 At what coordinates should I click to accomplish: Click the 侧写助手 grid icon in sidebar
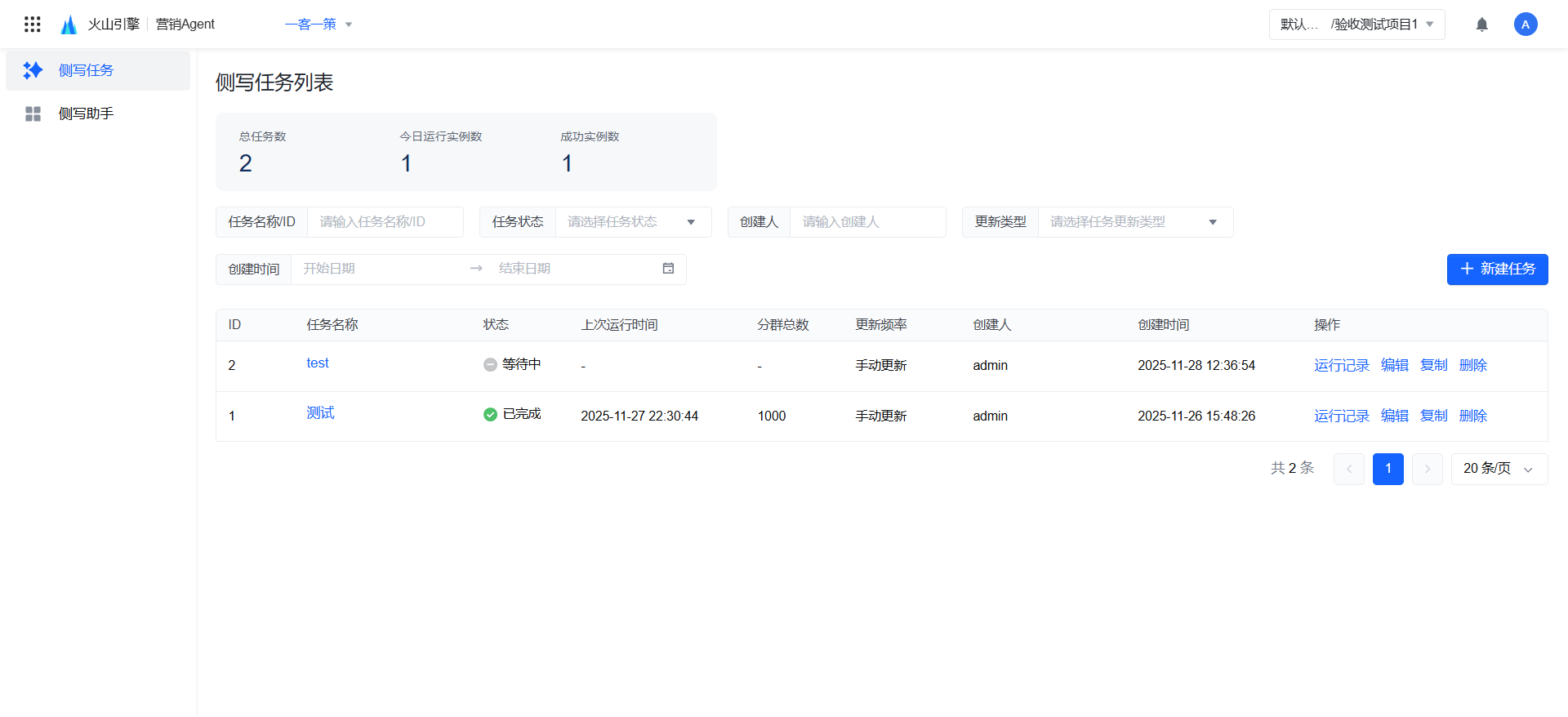pyautogui.click(x=33, y=114)
